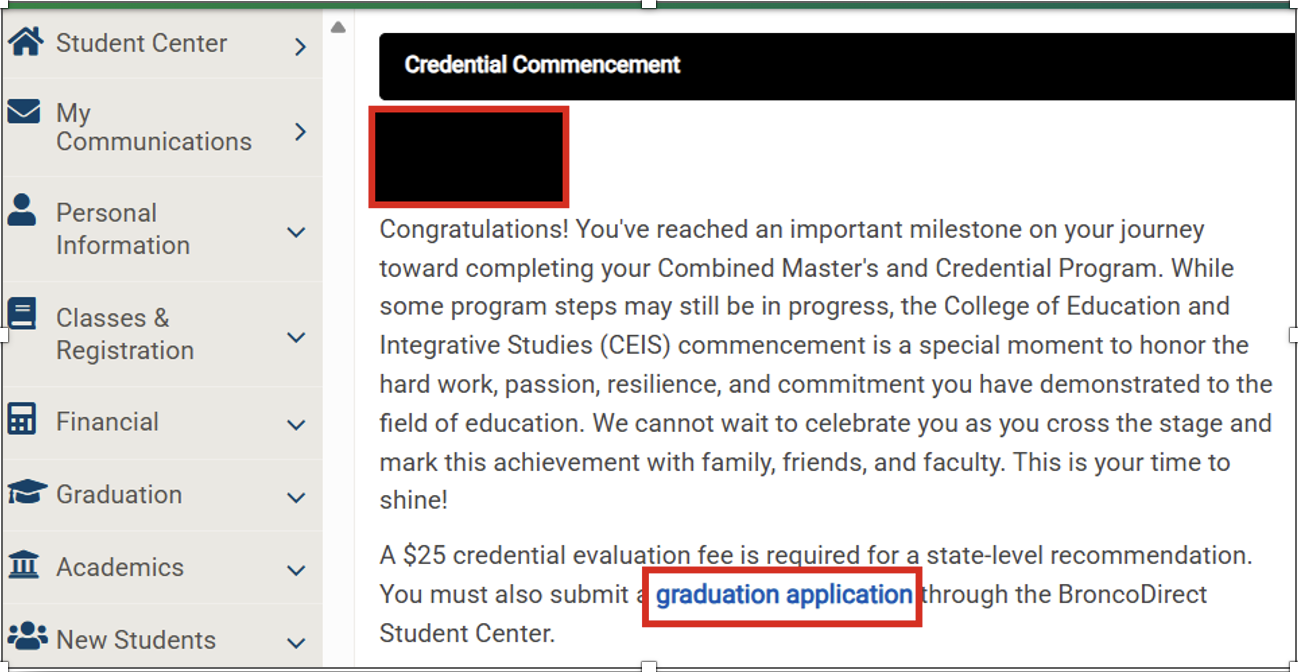This screenshot has width=1298, height=672.
Task: Expand the Graduation section chevron
Action: tap(296, 497)
